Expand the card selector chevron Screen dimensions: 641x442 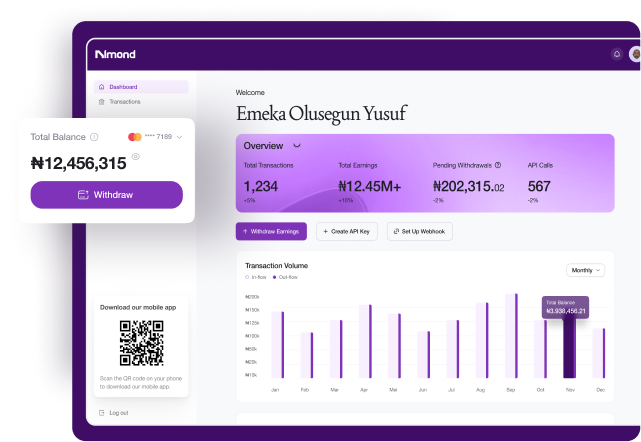pyautogui.click(x=179, y=137)
